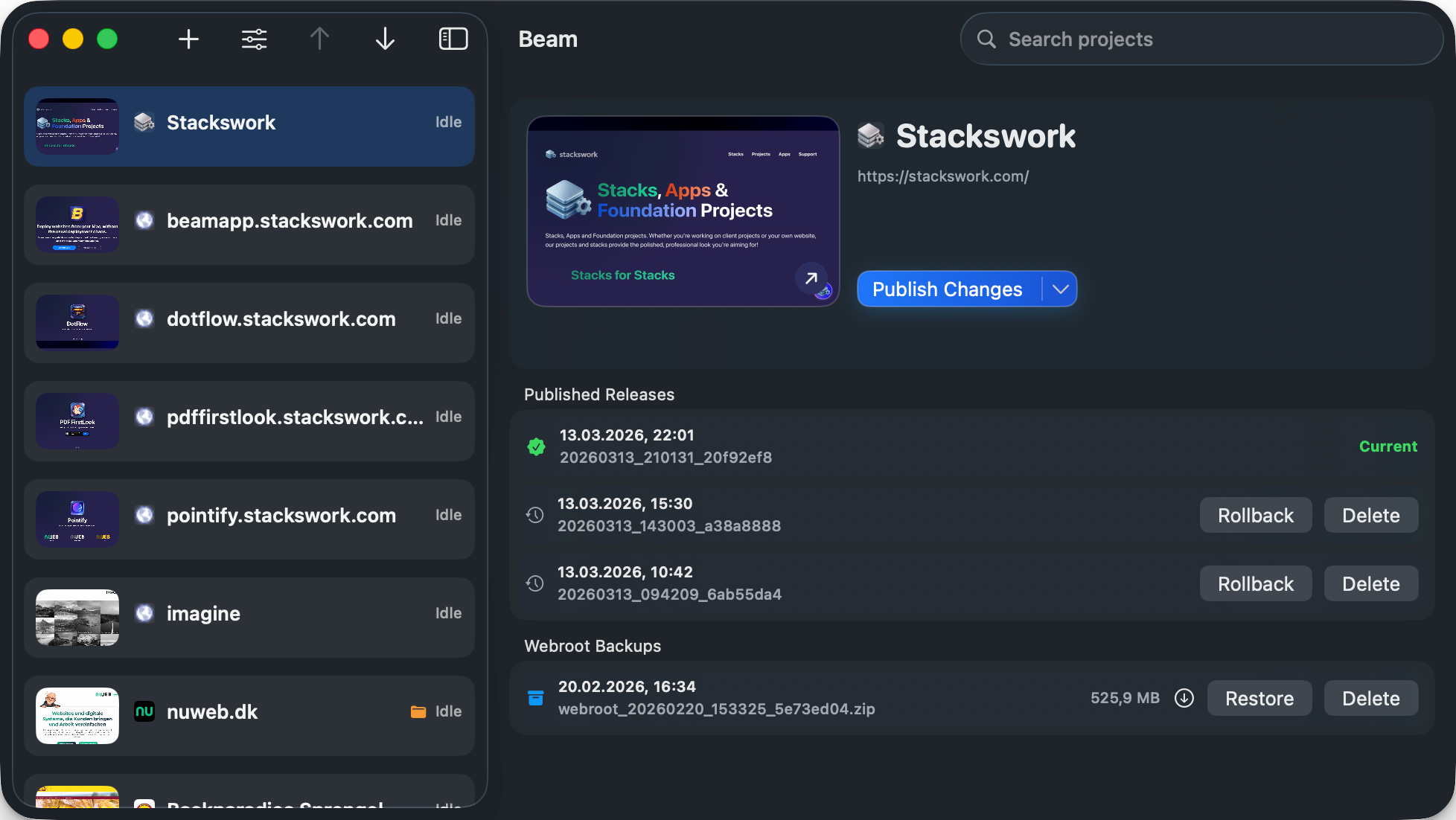Click the green Current release checkmark badge
The height and width of the screenshot is (820, 1456).
(x=535, y=446)
